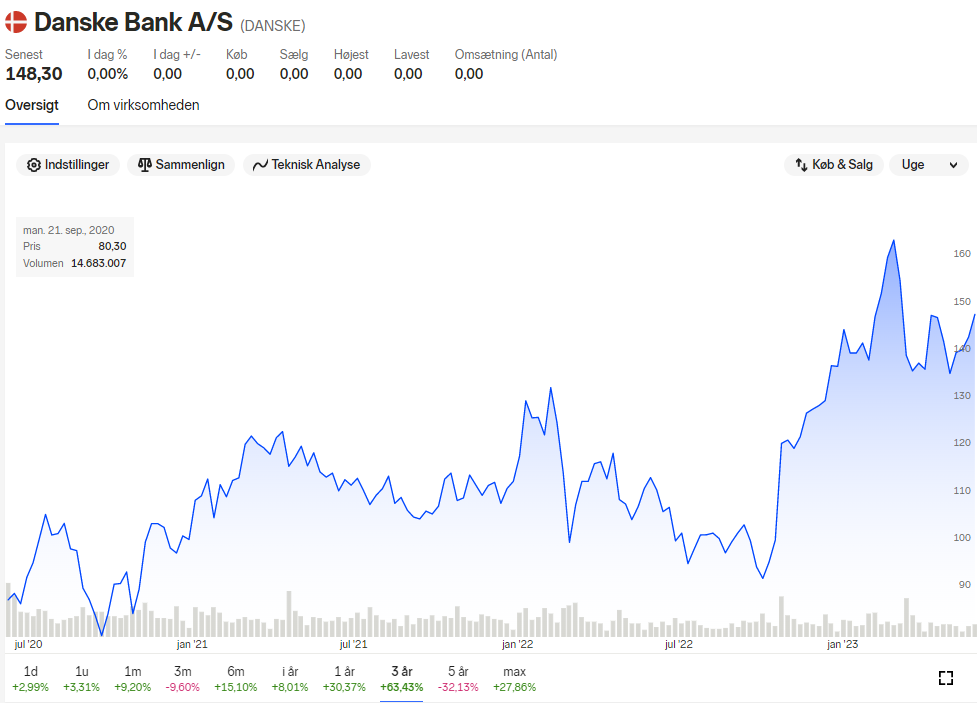Viewport: 977px width, 703px height.
Task: Click the 160 price axis label
Action: pos(962,254)
